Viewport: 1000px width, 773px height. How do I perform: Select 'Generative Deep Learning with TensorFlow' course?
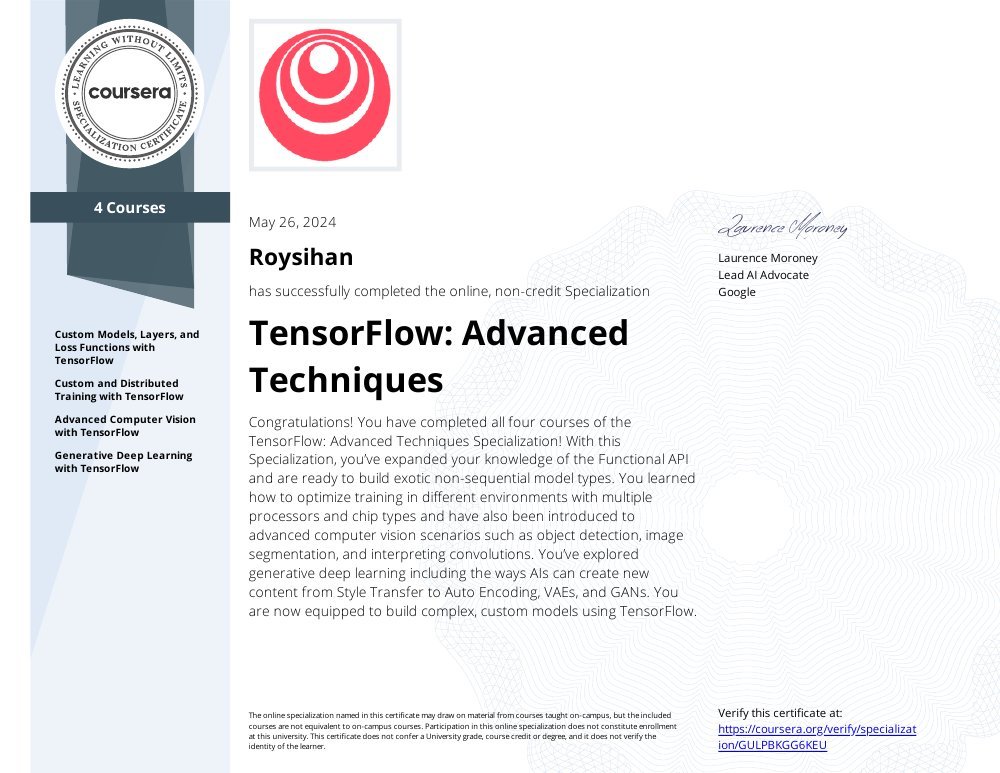point(123,462)
